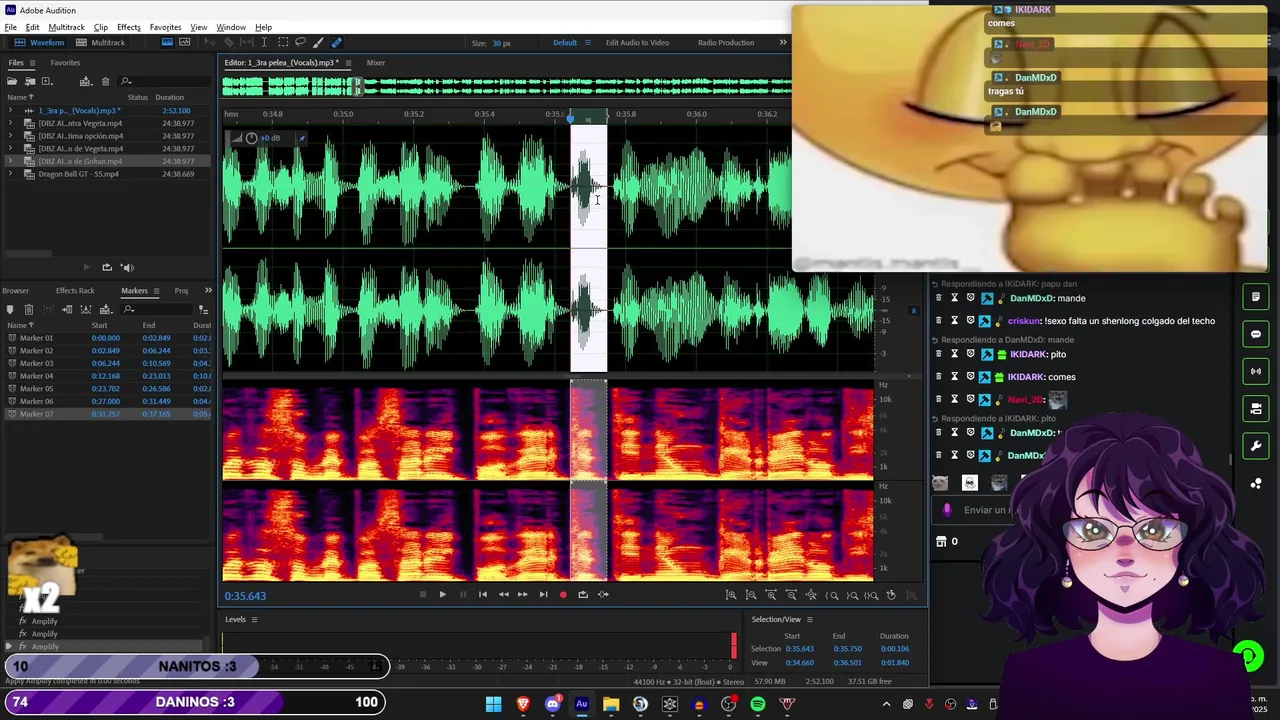Delete selected marker trash icon
Image resolution: width=1280 pixels, height=720 pixels.
pos(28,309)
